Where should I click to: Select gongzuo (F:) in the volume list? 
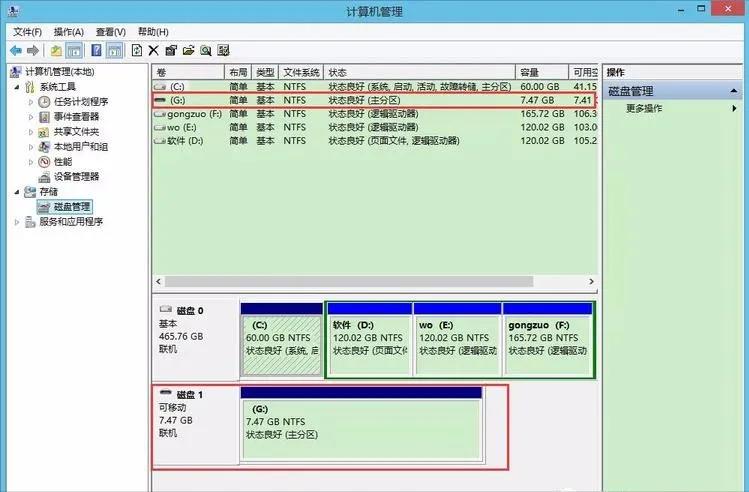[x=375, y=114]
